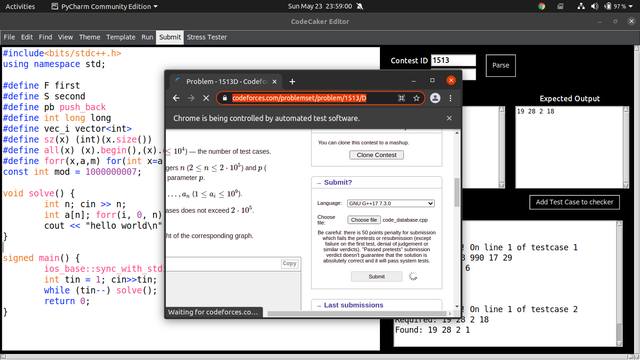This screenshot has height=360, width=640.
Task: Click the Chrome back arrow
Action: pyautogui.click(x=176, y=98)
